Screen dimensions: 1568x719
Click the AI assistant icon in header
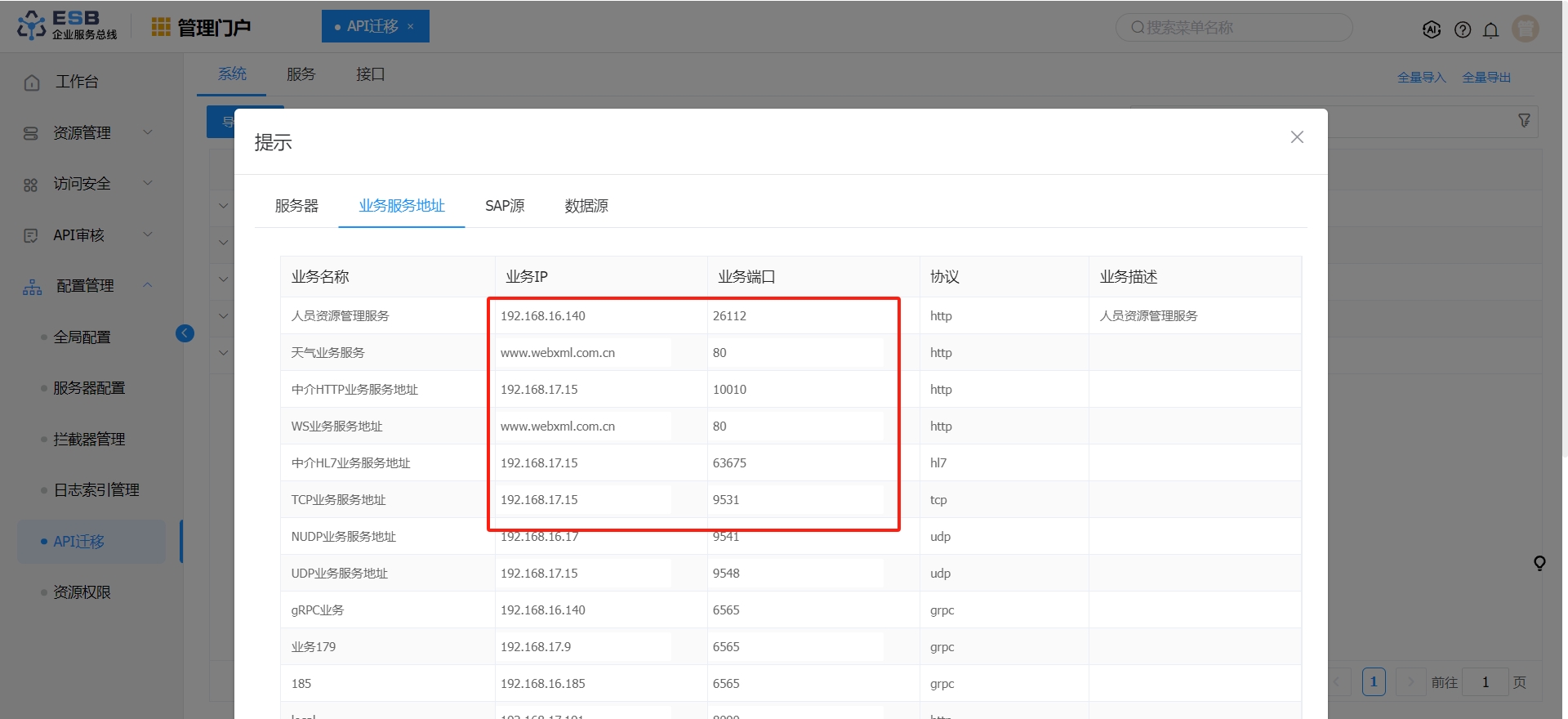(x=1431, y=29)
